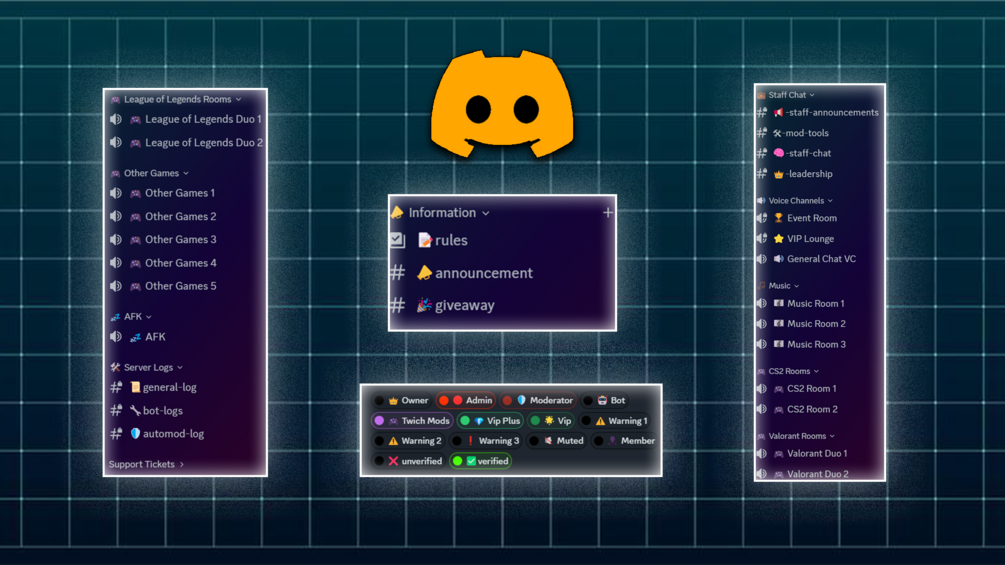Join Other Games 2 voice channel
This screenshot has width=1005, height=565.
click(x=163, y=217)
